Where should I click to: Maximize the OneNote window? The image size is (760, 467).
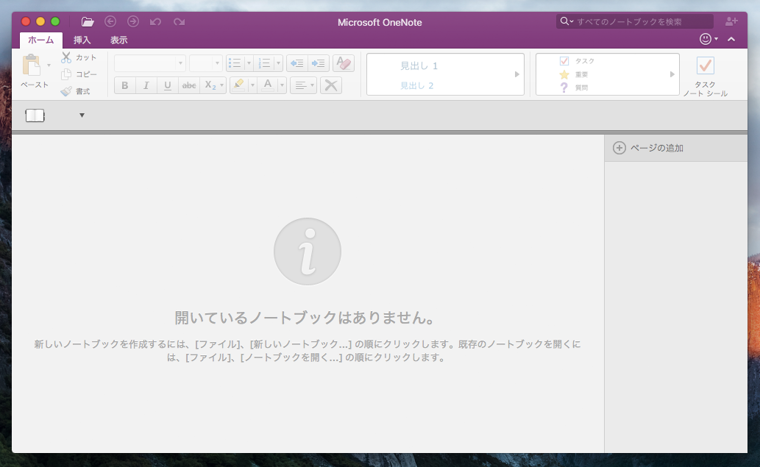pos(55,21)
